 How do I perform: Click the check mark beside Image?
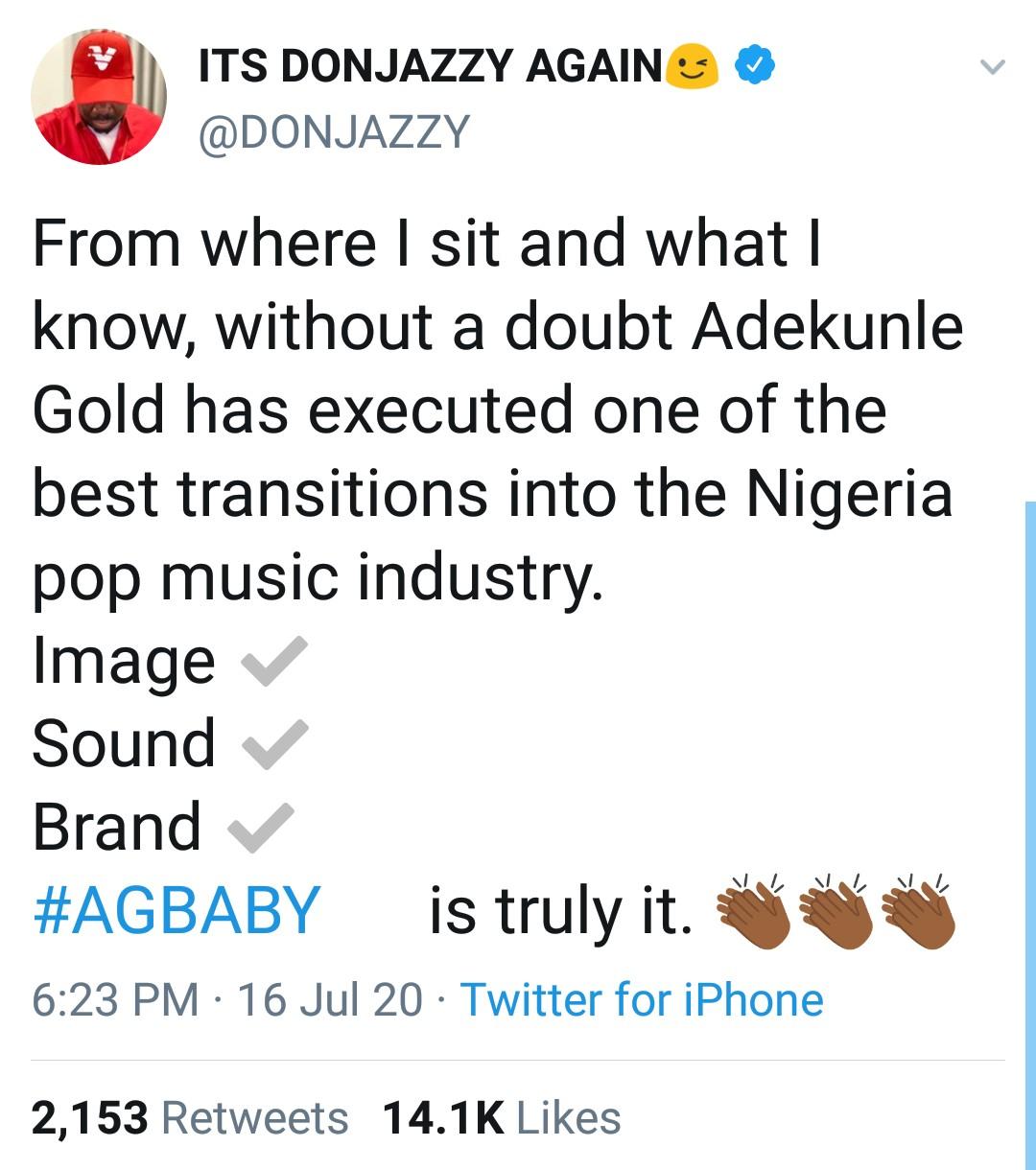coord(274,662)
